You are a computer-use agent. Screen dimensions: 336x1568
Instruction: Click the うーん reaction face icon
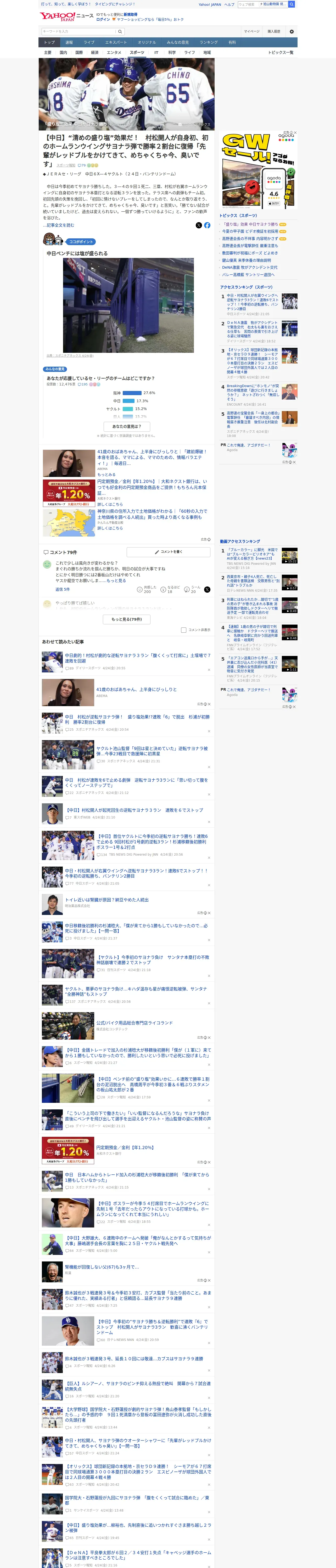(187, 589)
